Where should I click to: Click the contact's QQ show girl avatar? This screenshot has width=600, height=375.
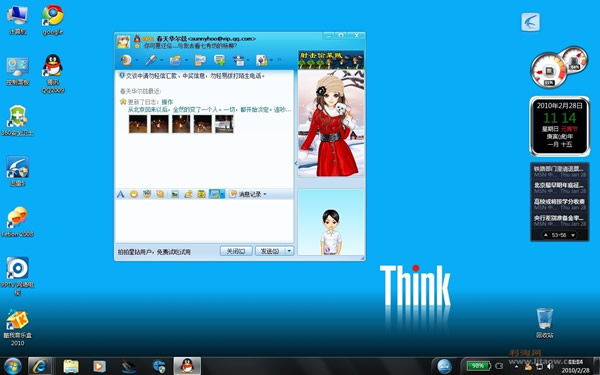pos(331,123)
